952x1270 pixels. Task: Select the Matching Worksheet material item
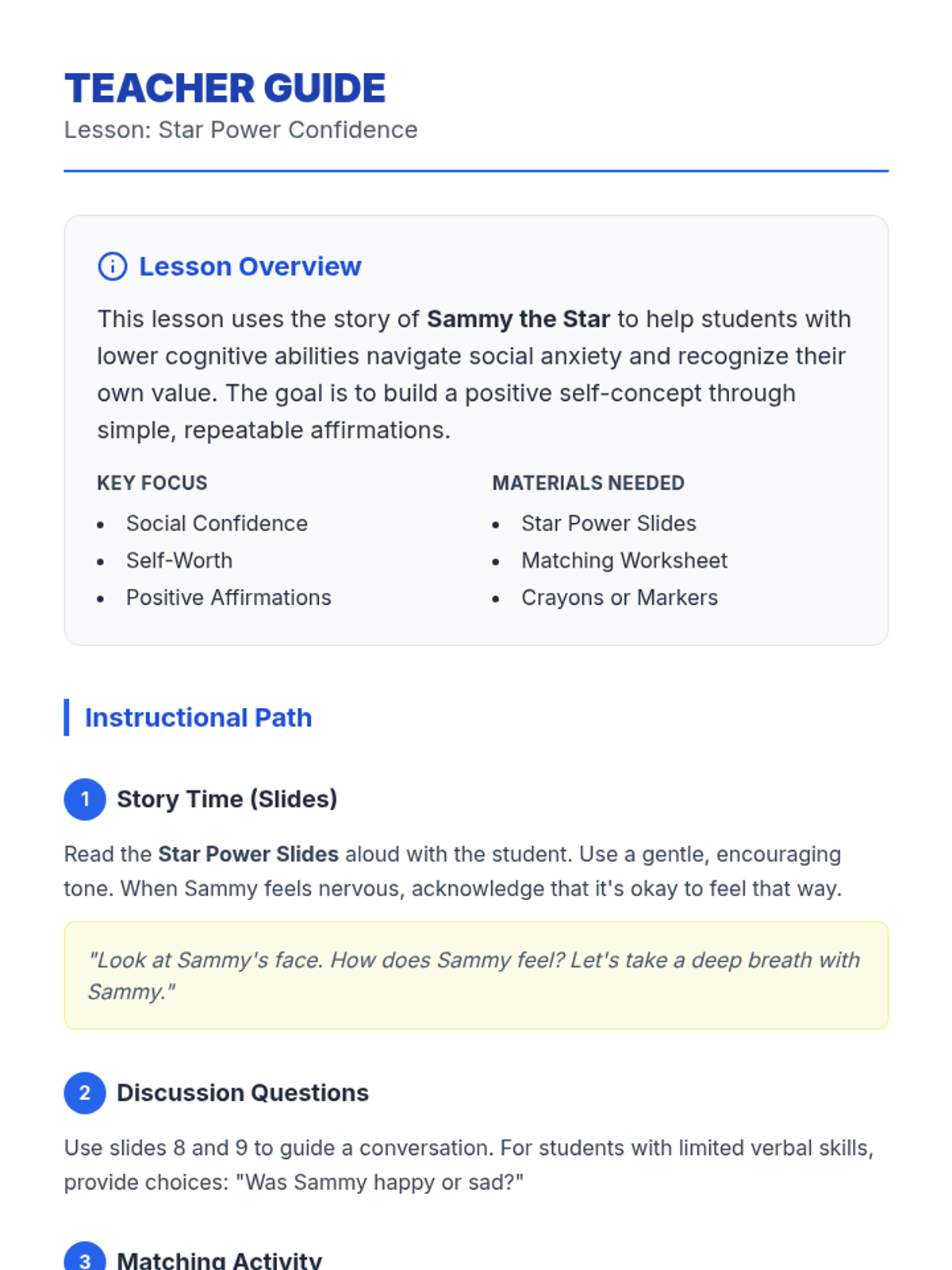click(x=624, y=560)
